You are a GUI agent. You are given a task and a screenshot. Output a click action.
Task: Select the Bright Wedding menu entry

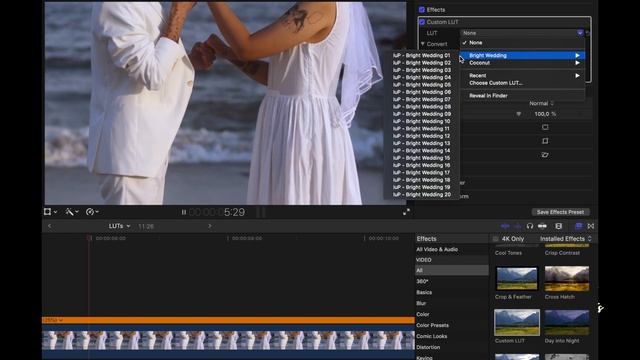click(x=522, y=55)
